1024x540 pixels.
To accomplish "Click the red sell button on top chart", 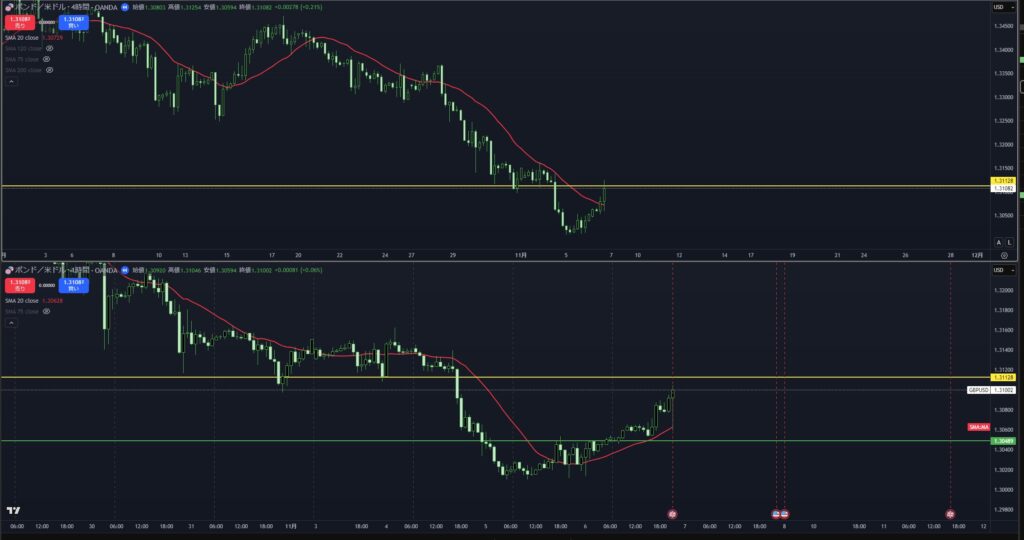I will tap(19, 21).
